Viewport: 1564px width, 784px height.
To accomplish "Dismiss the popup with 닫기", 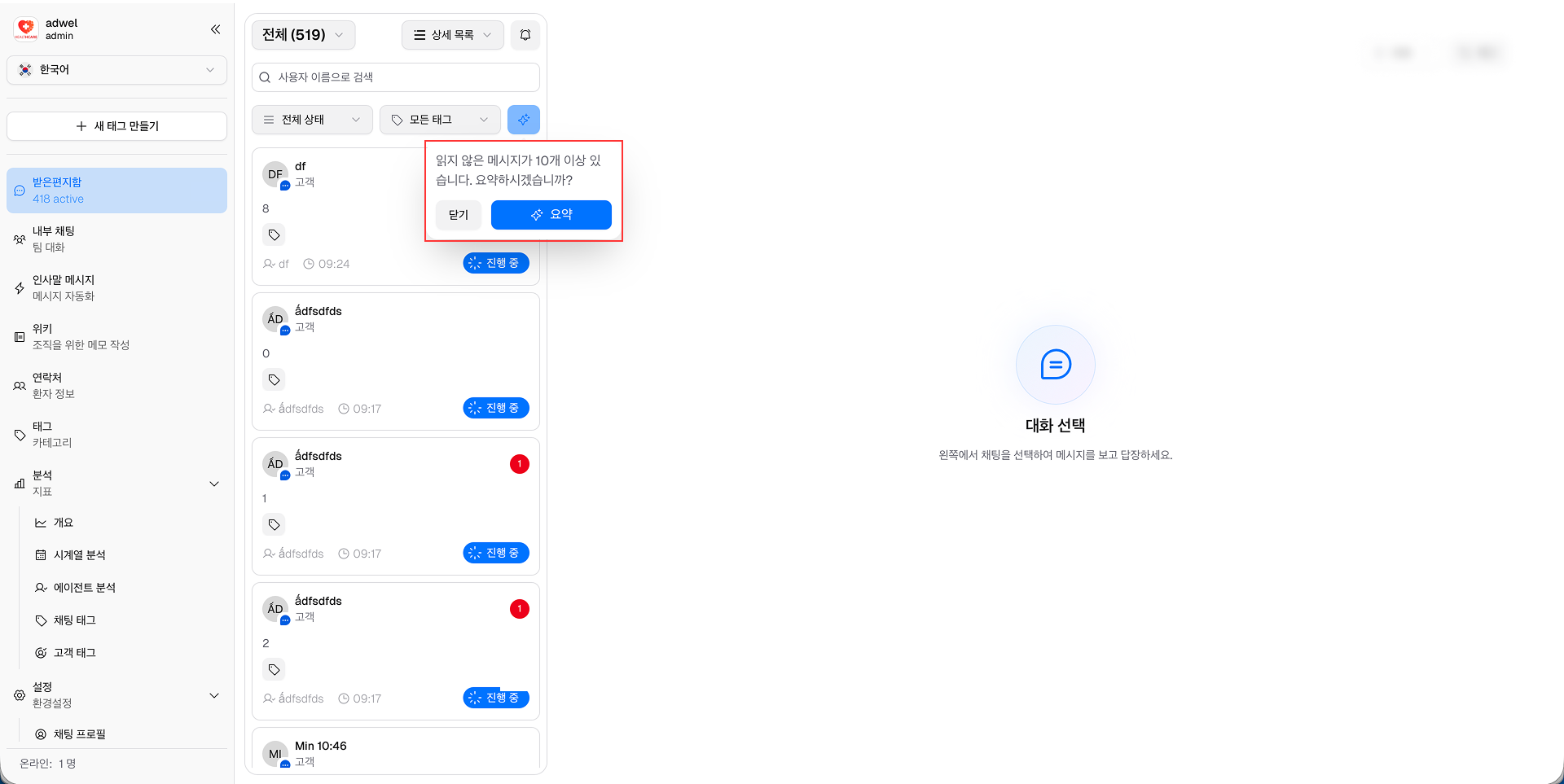I will 458,214.
